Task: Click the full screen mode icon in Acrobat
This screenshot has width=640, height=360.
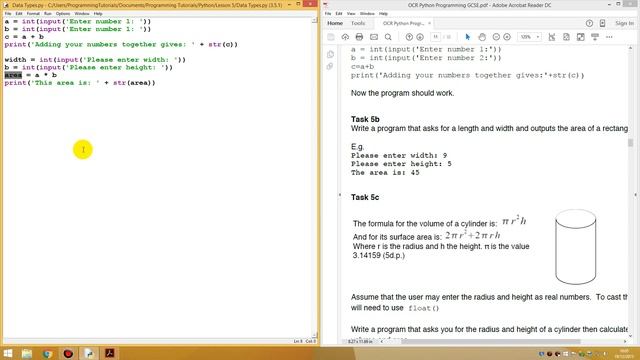Action: 581,37
